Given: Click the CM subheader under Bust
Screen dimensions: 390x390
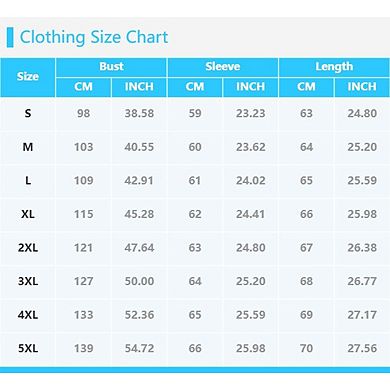Looking at the screenshot, I should pos(83,87).
